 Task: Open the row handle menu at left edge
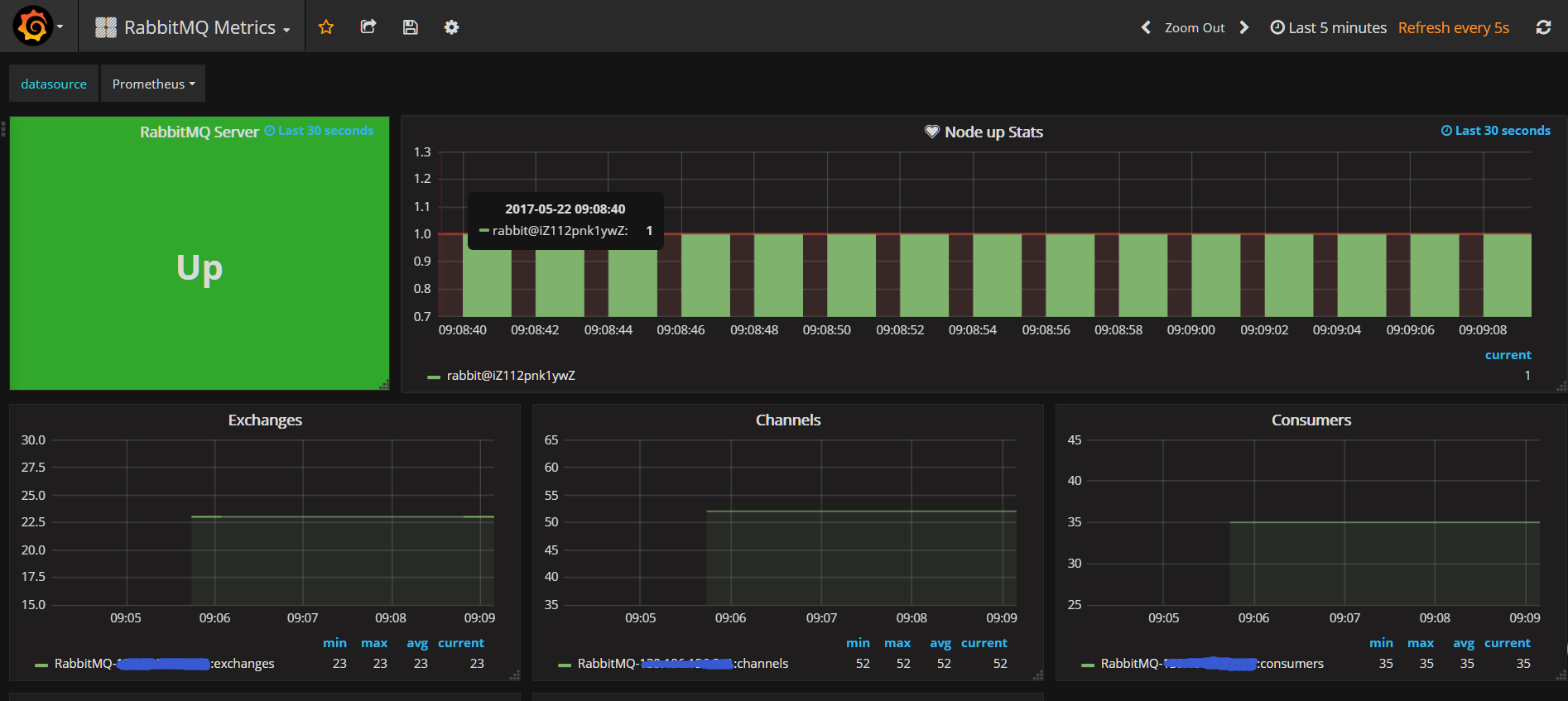tap(3, 128)
